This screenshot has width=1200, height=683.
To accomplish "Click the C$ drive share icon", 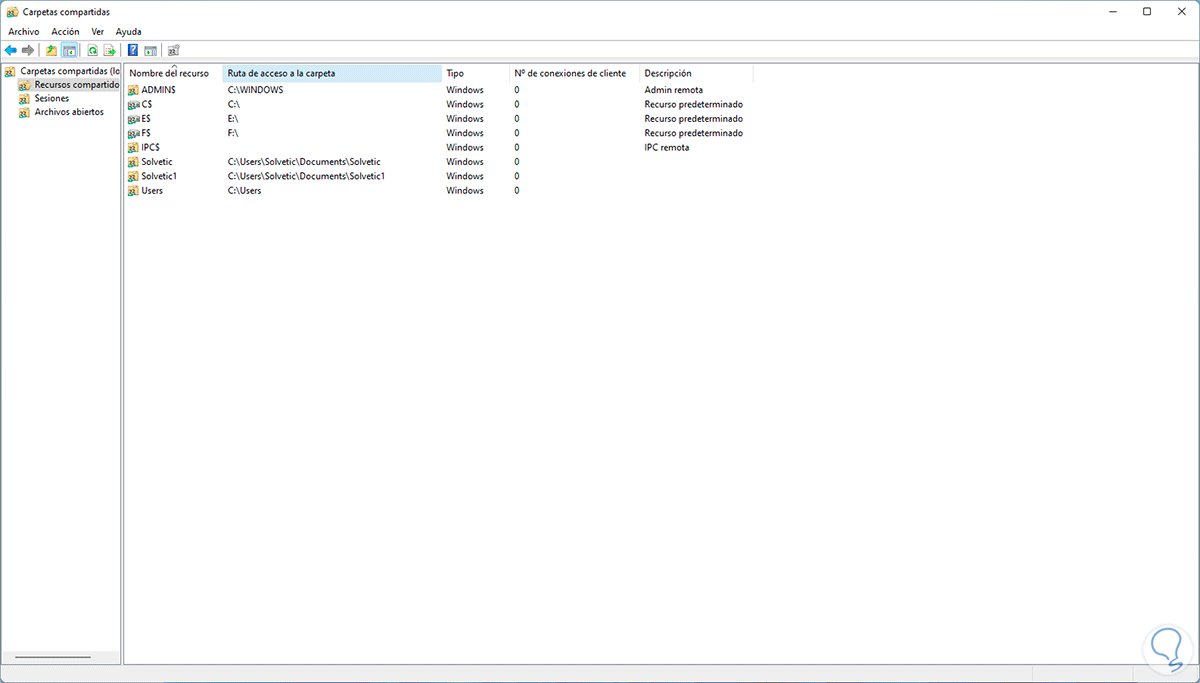I will tap(133, 104).
